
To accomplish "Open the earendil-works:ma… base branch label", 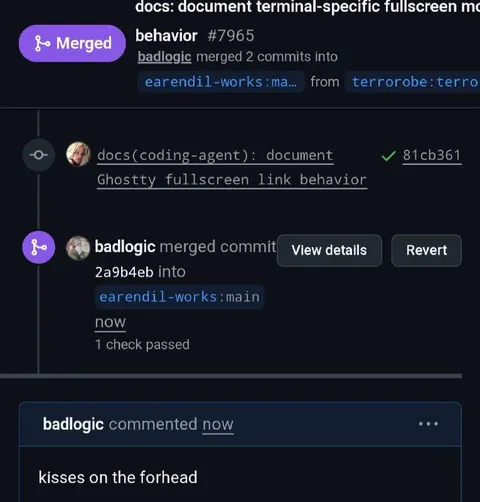I will 221,82.
